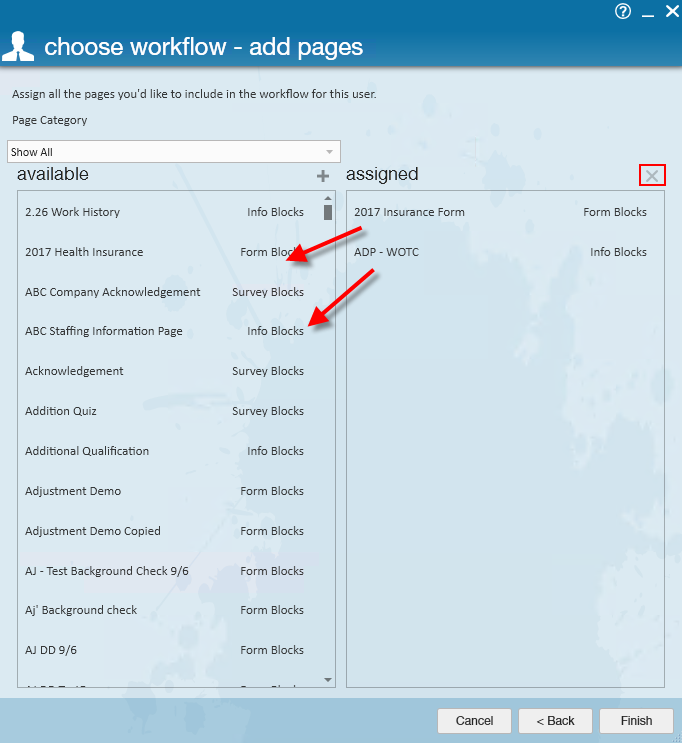Select Addition Quiz page

click(164, 411)
